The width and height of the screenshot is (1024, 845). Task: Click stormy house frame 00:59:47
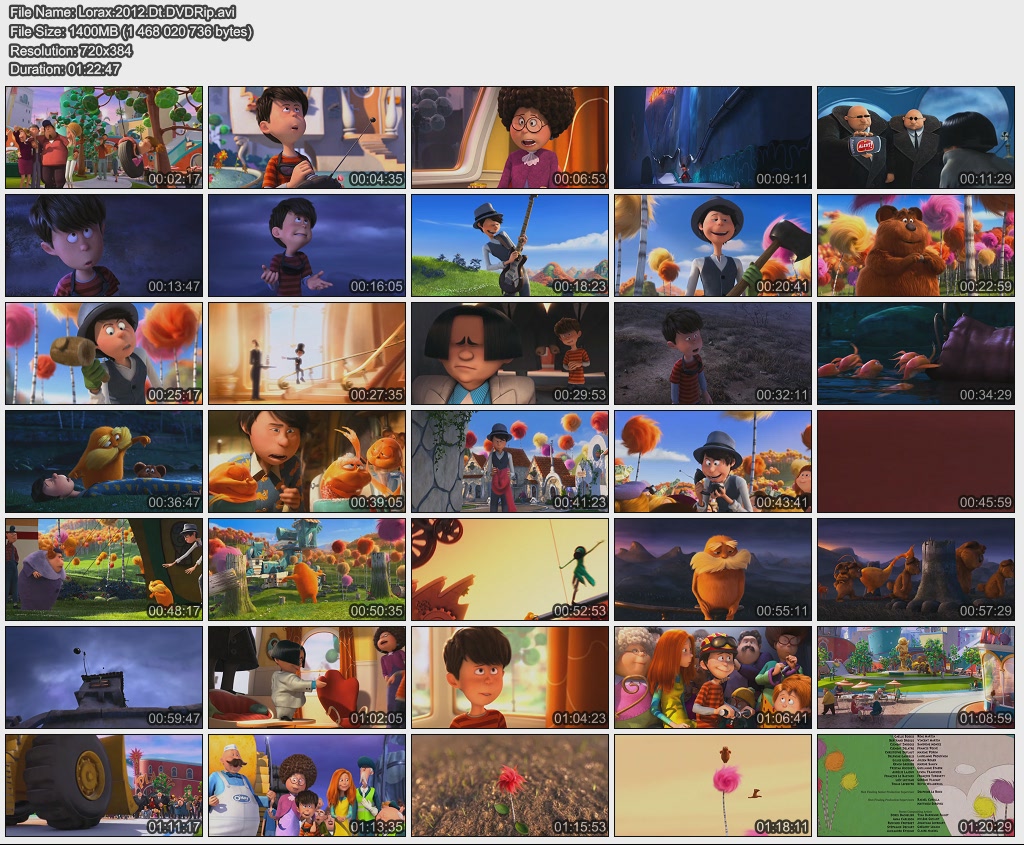(104, 677)
